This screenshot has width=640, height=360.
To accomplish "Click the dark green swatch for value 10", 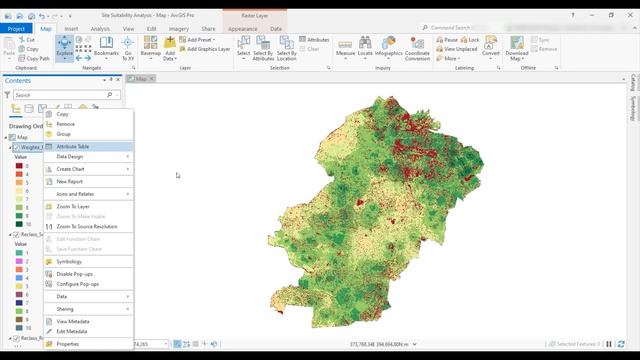I will [19, 224].
